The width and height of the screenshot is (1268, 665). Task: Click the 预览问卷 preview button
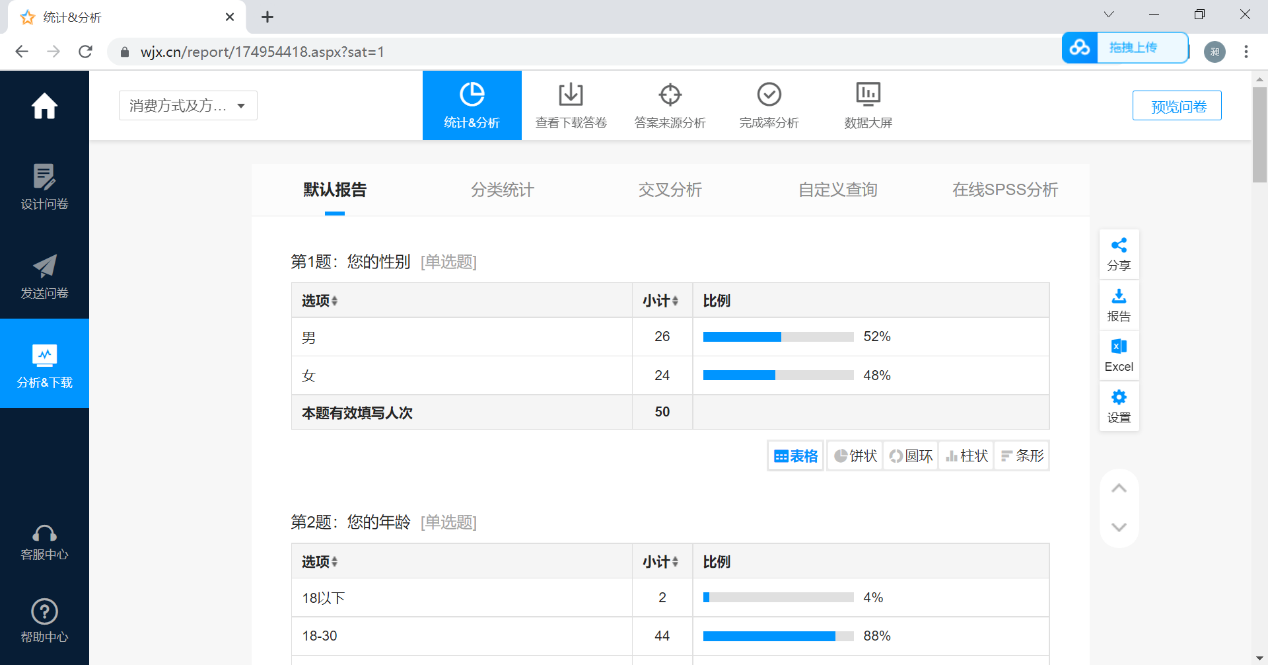[1176, 106]
